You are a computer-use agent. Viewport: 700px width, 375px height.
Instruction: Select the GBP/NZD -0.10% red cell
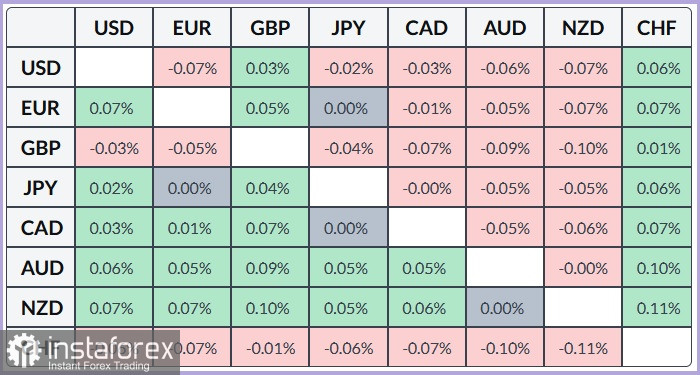click(x=583, y=148)
